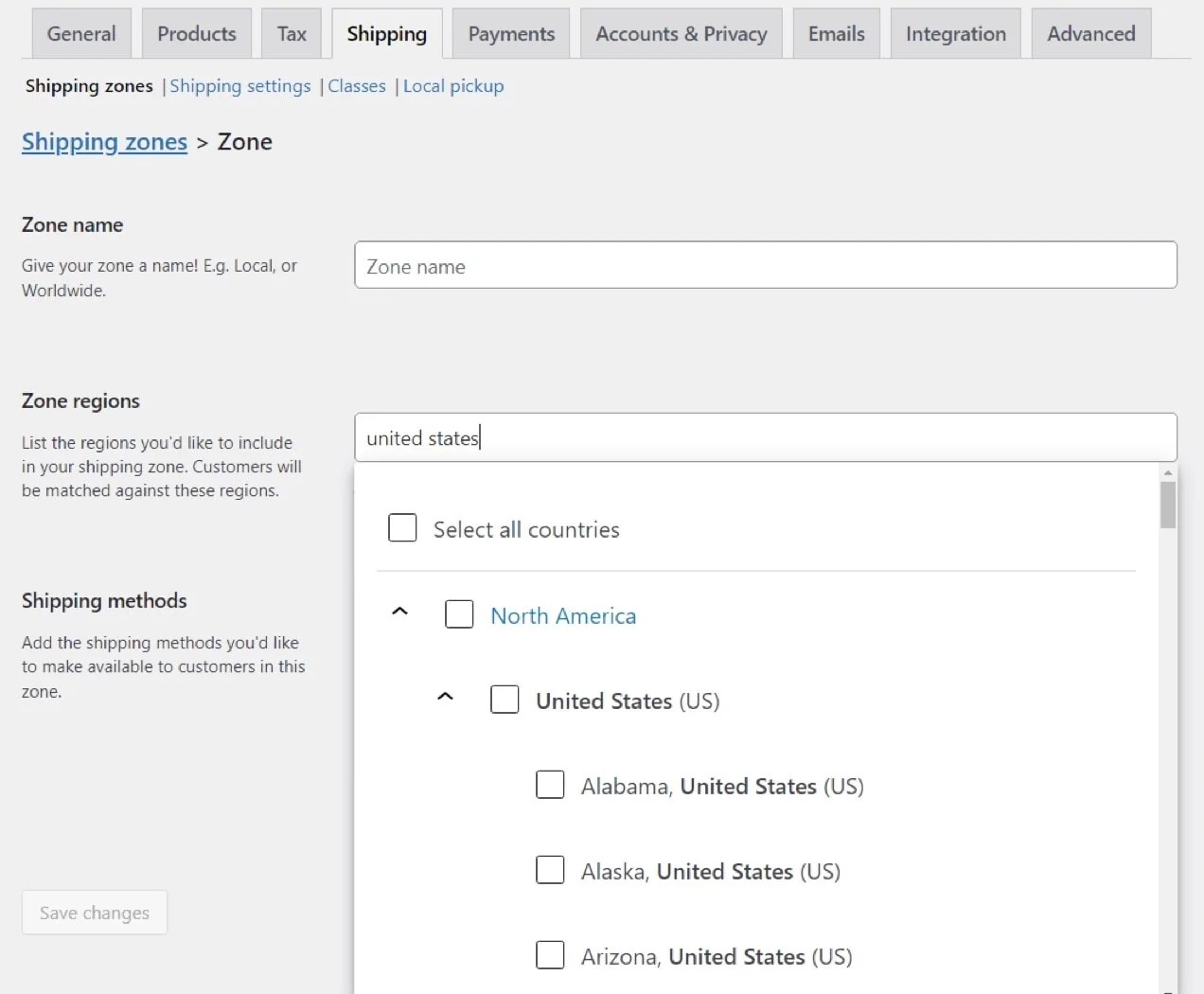Tick the Arizona, United States checkbox
This screenshot has height=994, width=1204.
point(550,955)
